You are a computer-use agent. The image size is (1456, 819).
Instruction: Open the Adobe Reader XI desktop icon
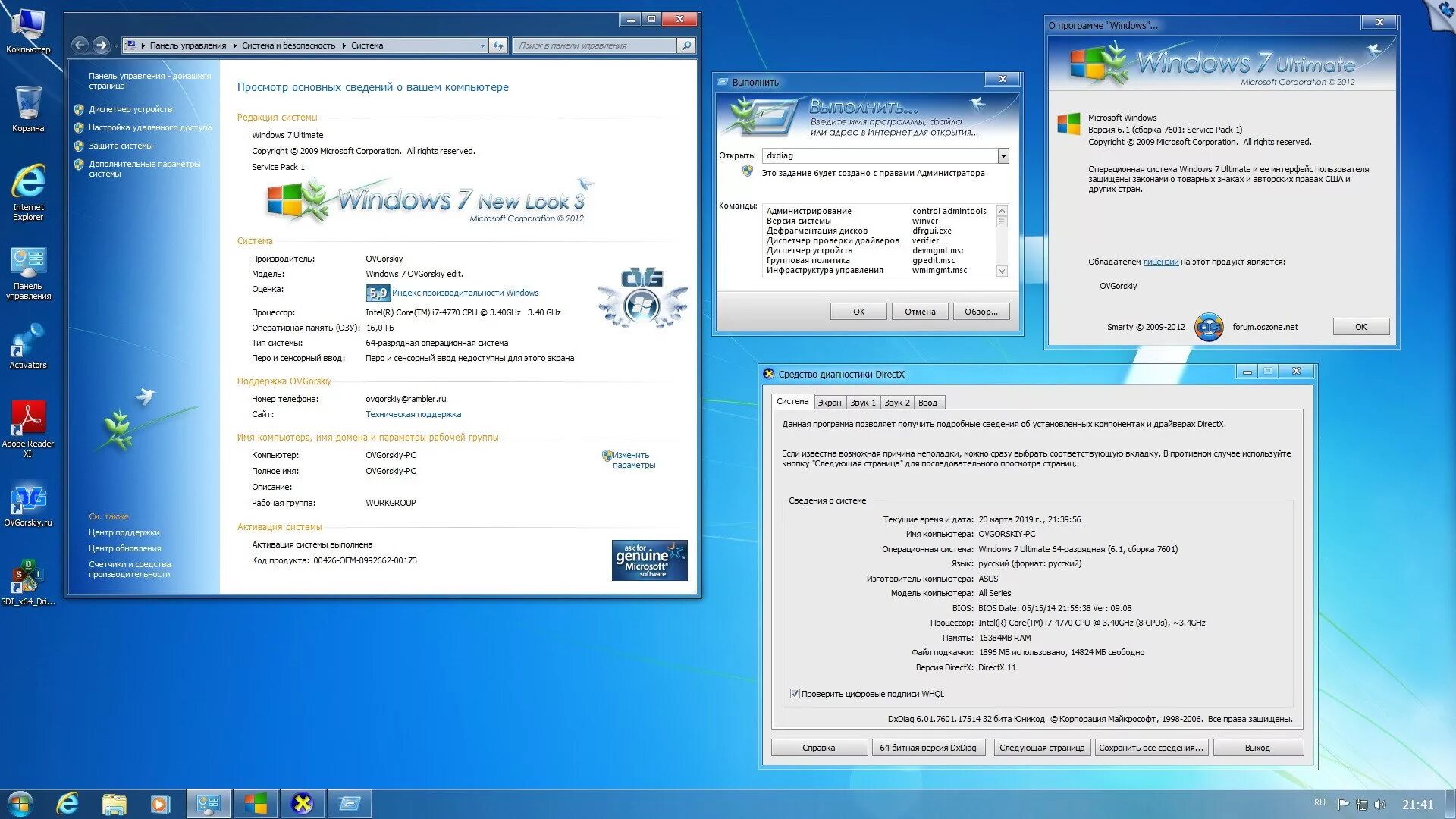pos(28,419)
